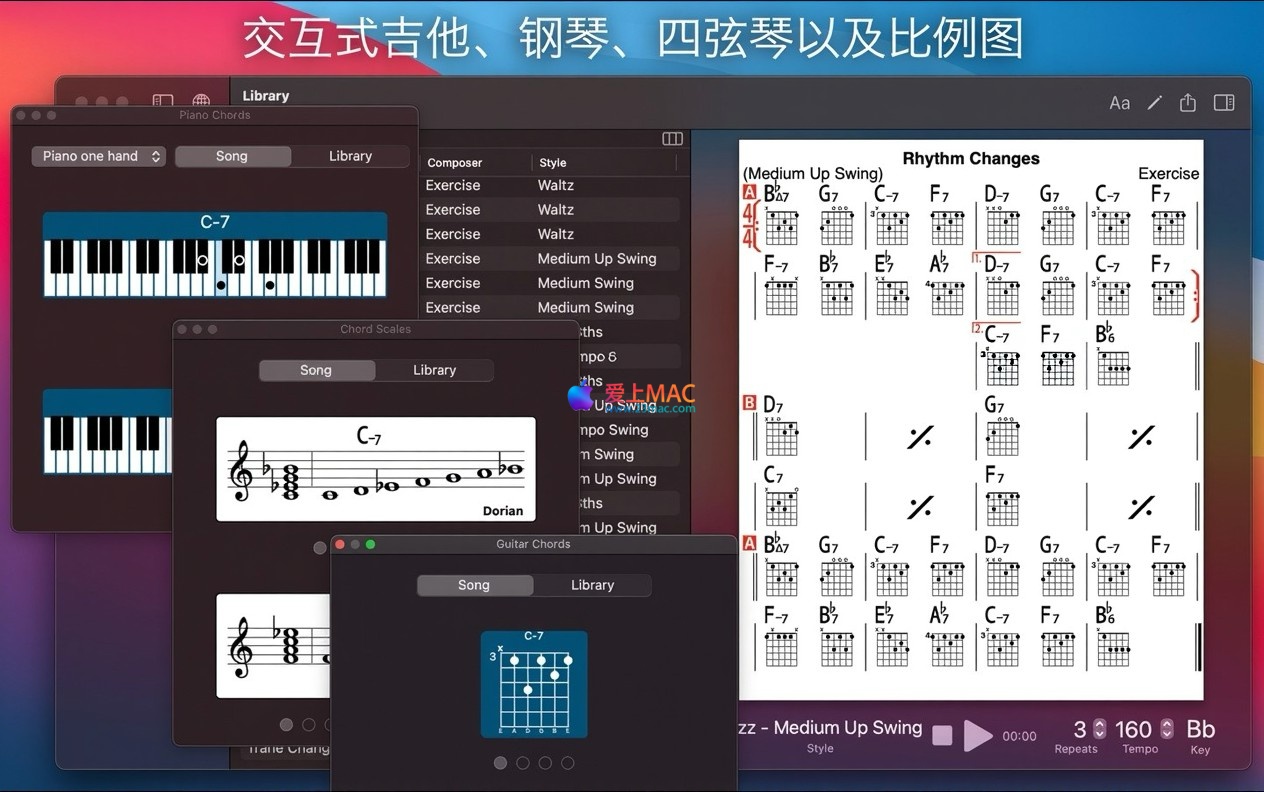1264x792 pixels.
Task: Click the globe forum icon
Action: coord(201,102)
